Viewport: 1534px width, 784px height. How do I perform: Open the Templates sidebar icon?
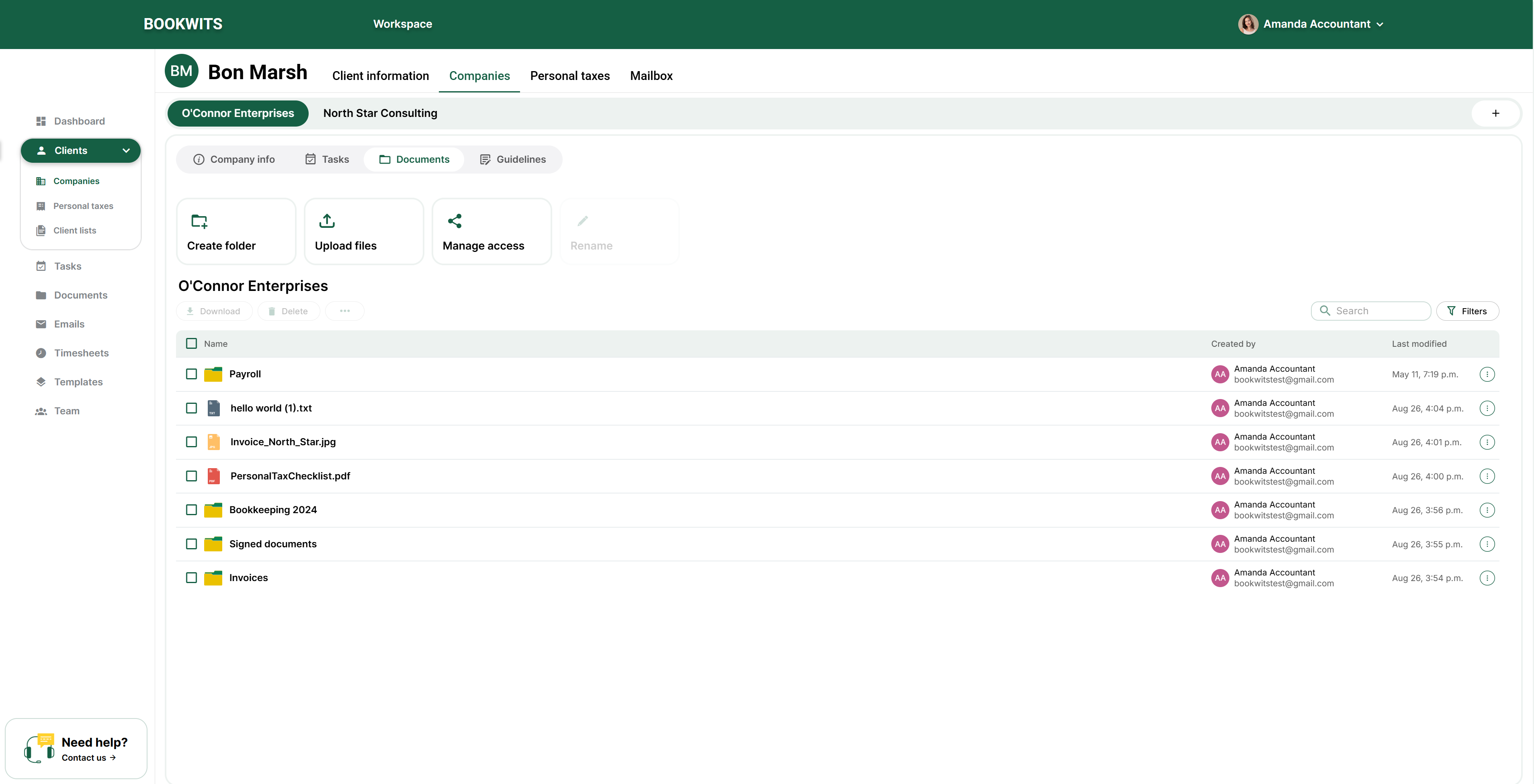tap(41, 382)
